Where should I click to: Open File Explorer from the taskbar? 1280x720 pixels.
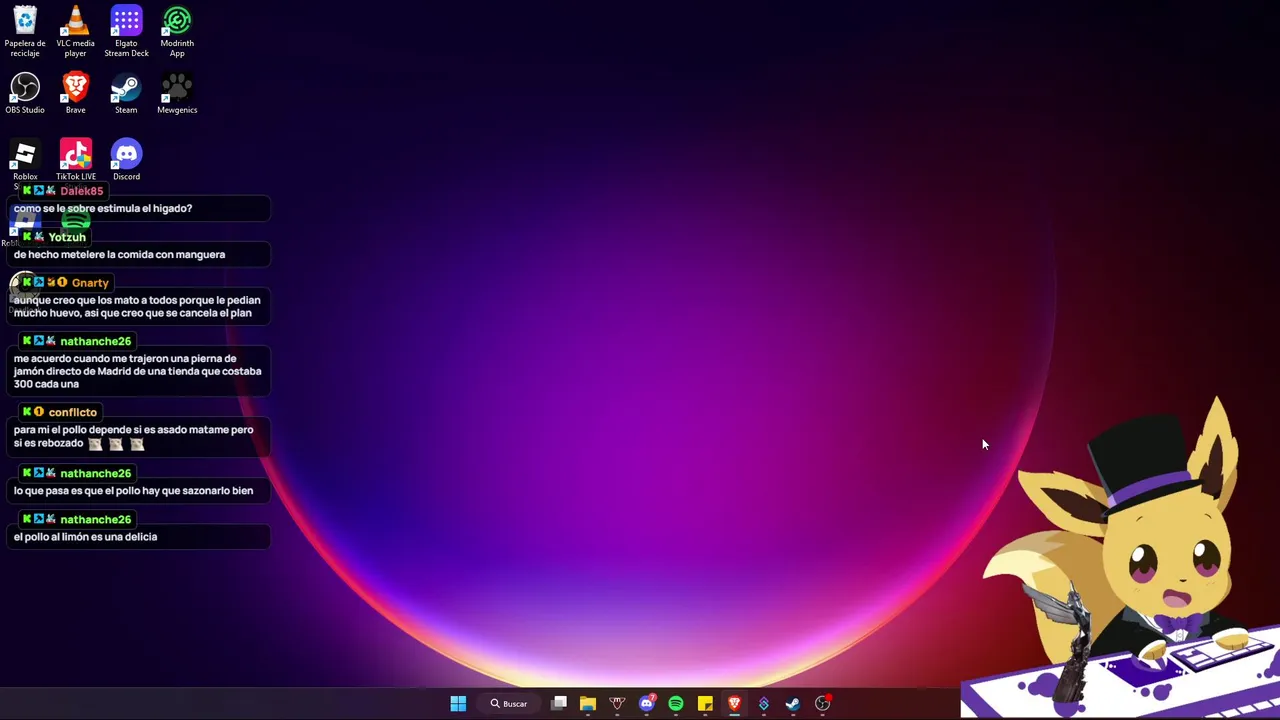click(588, 704)
